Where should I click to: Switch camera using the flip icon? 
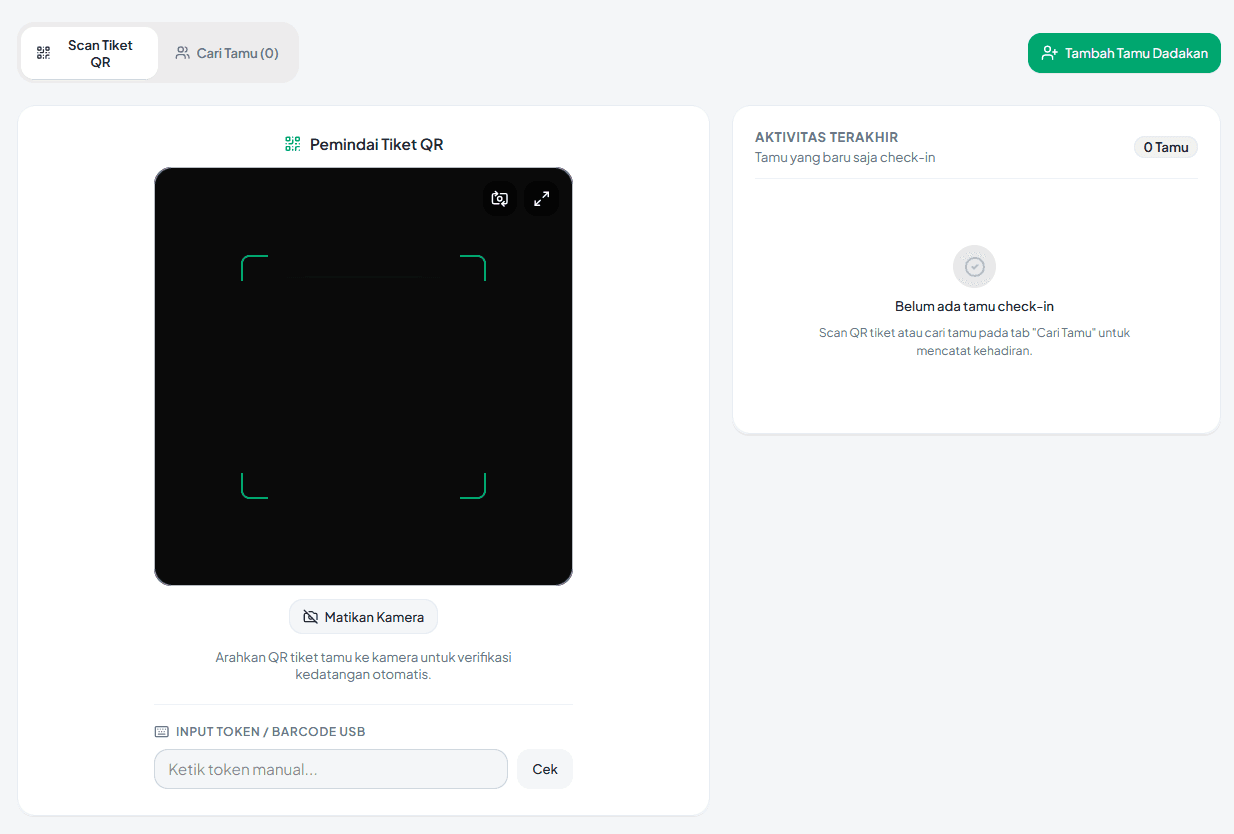tap(500, 198)
